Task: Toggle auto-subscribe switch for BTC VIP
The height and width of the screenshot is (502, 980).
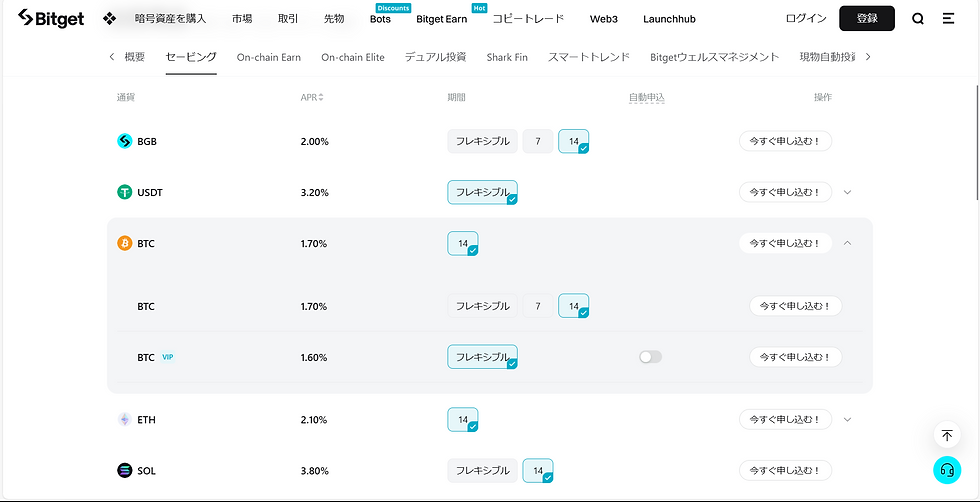Action: [650, 357]
